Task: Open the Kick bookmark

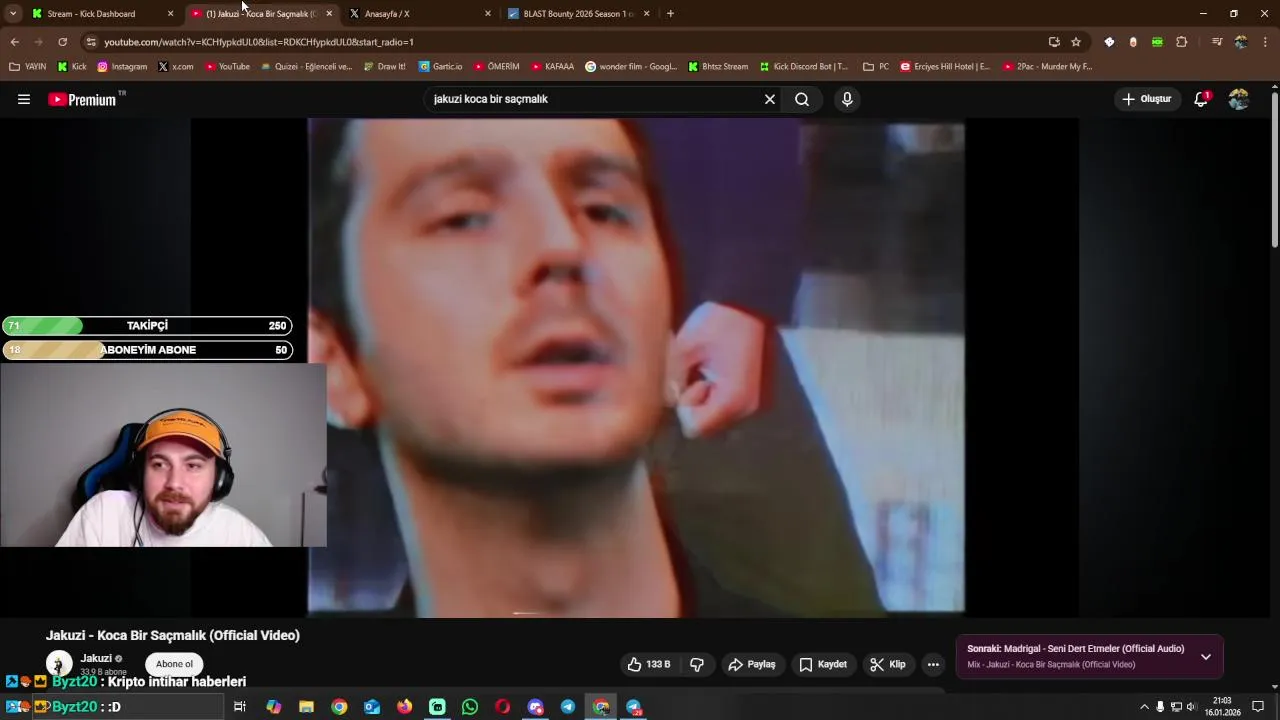Action: [x=72, y=67]
